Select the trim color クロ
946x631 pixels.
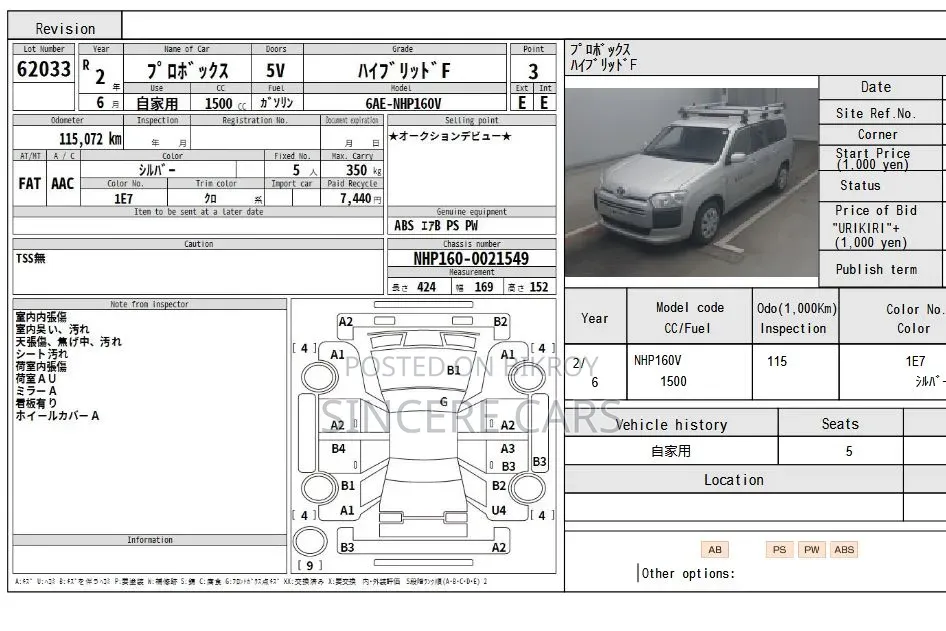(x=211, y=198)
